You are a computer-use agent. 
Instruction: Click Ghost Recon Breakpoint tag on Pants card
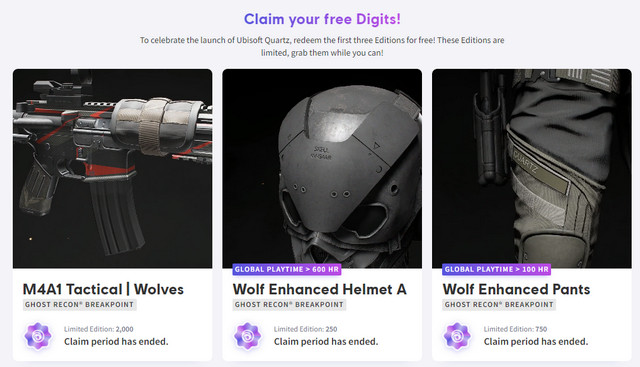pos(499,305)
